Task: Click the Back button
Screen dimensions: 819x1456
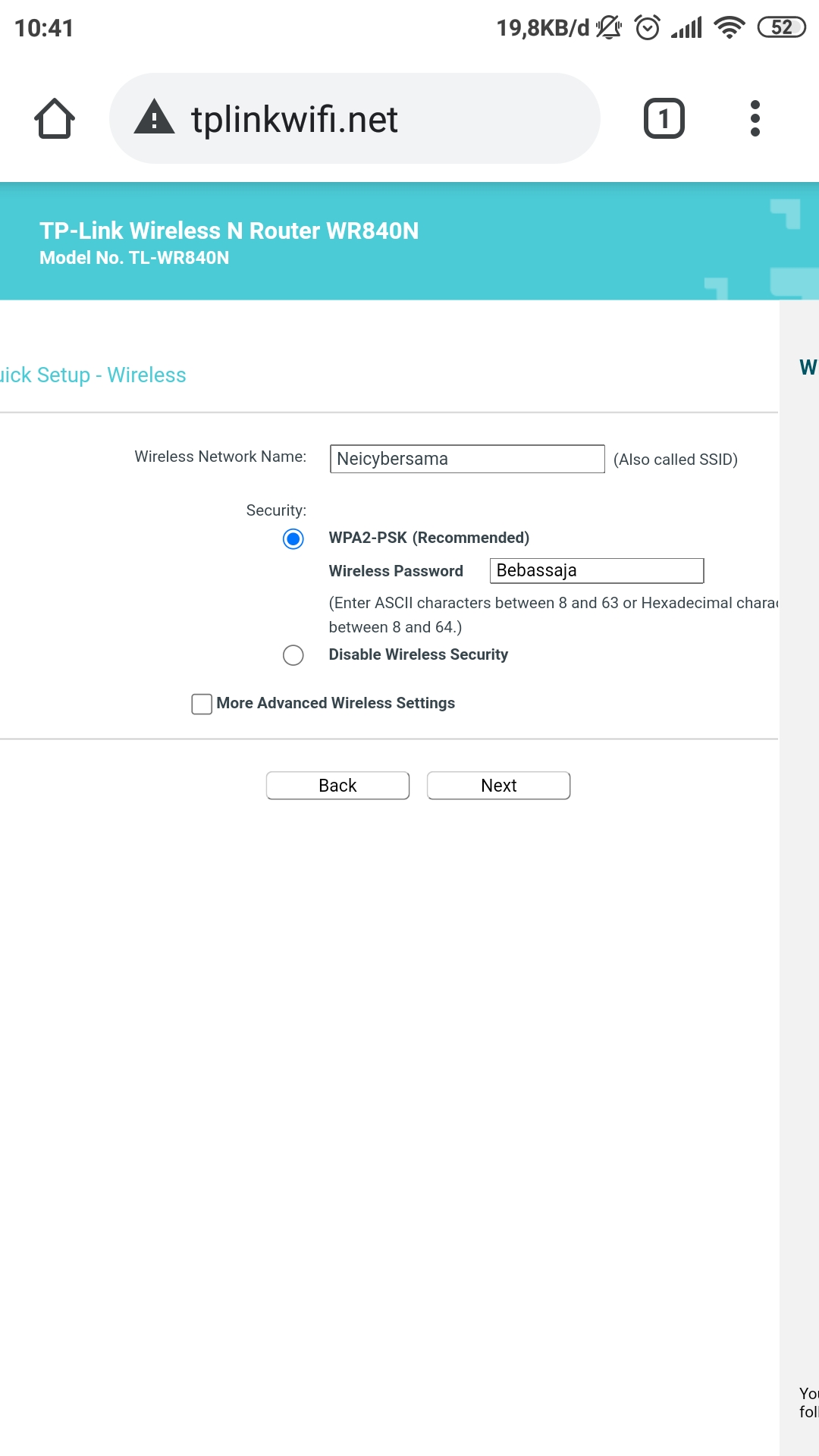Action: pos(337,786)
